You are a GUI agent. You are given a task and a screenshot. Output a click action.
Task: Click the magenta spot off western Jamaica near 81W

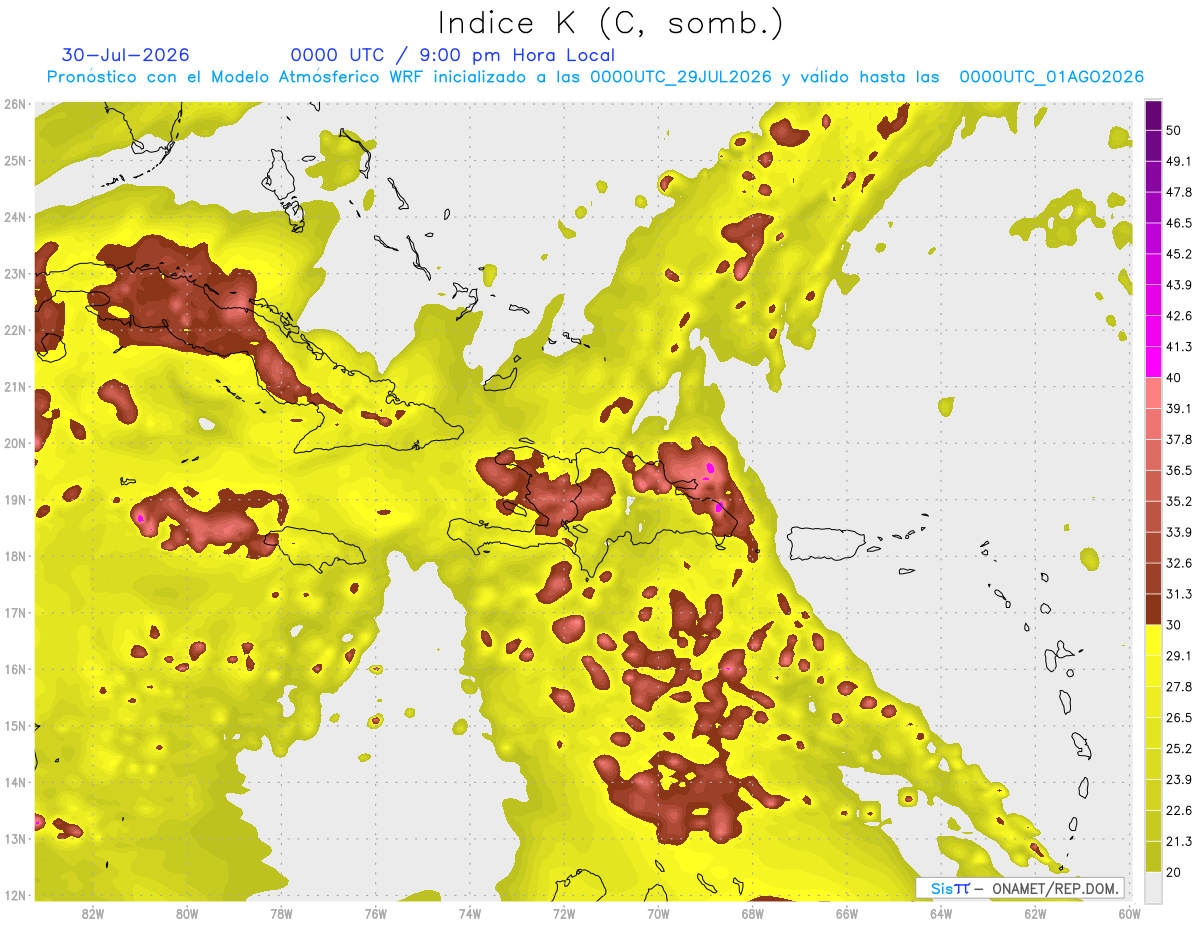(x=141, y=518)
